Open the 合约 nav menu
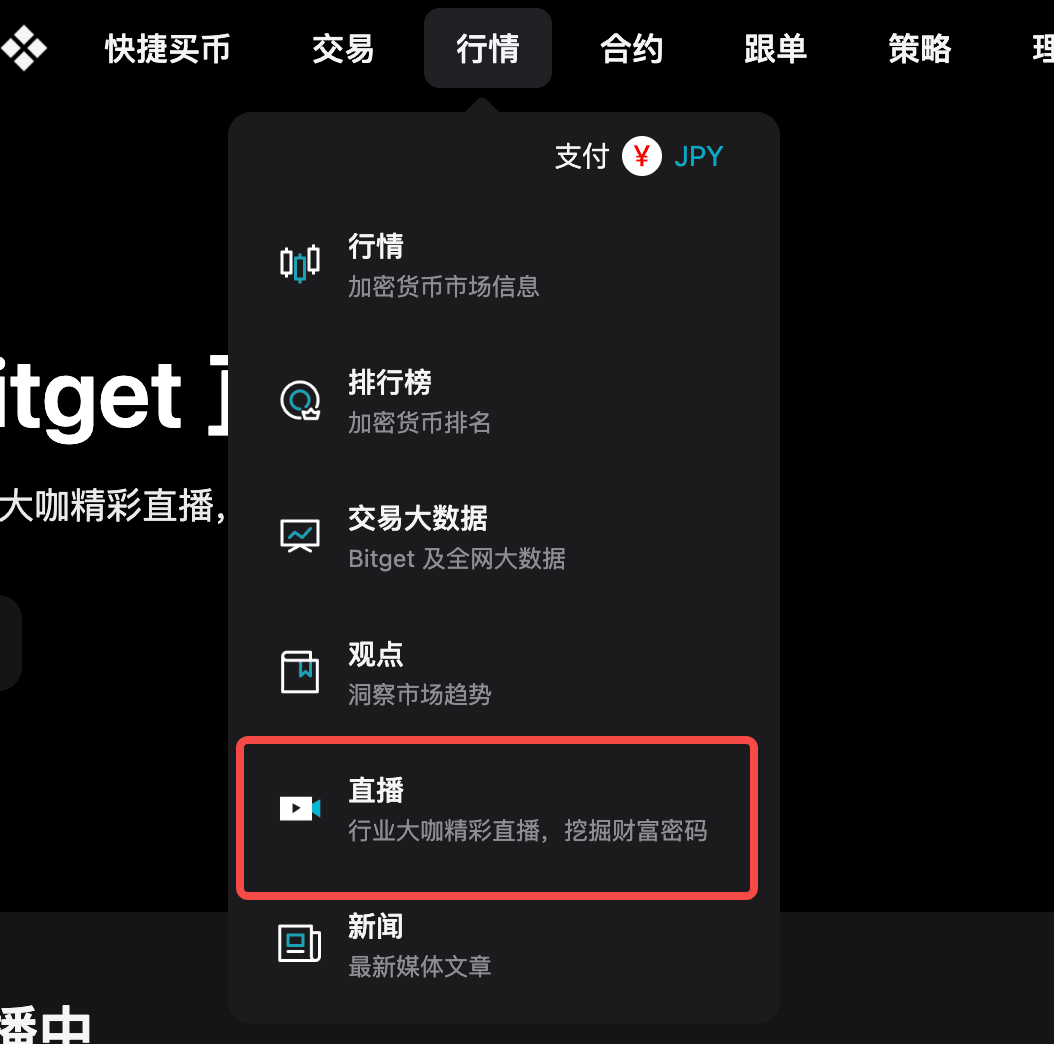1054x1044 pixels. click(x=631, y=49)
